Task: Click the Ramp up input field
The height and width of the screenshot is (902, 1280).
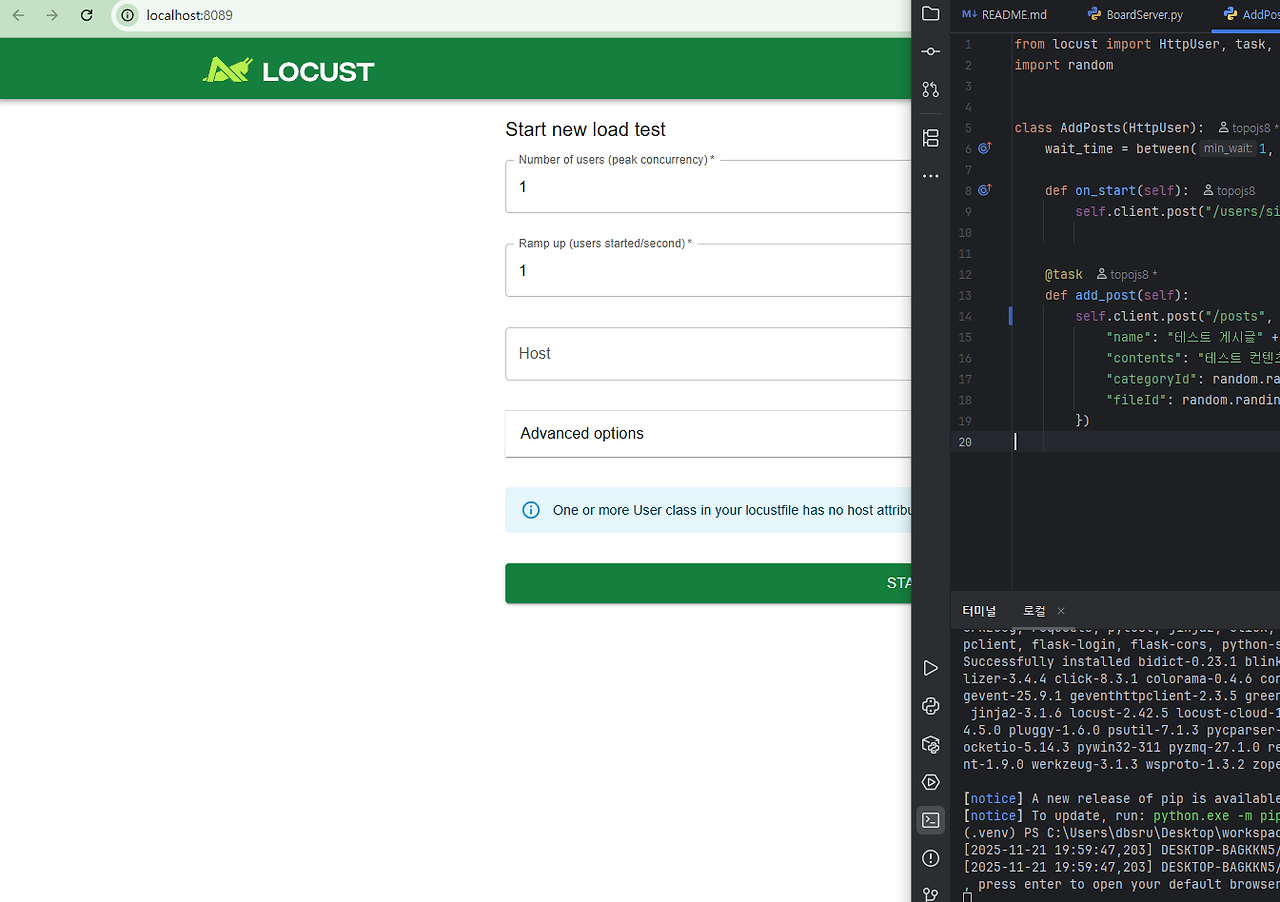Action: click(x=708, y=271)
